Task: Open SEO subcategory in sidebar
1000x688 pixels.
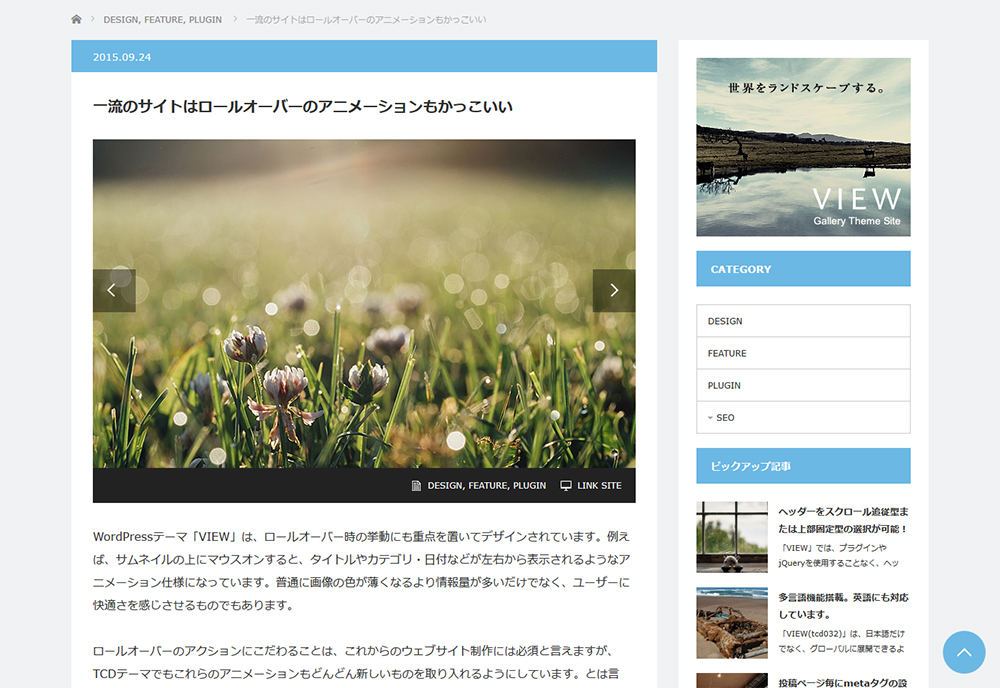Action: click(x=803, y=418)
